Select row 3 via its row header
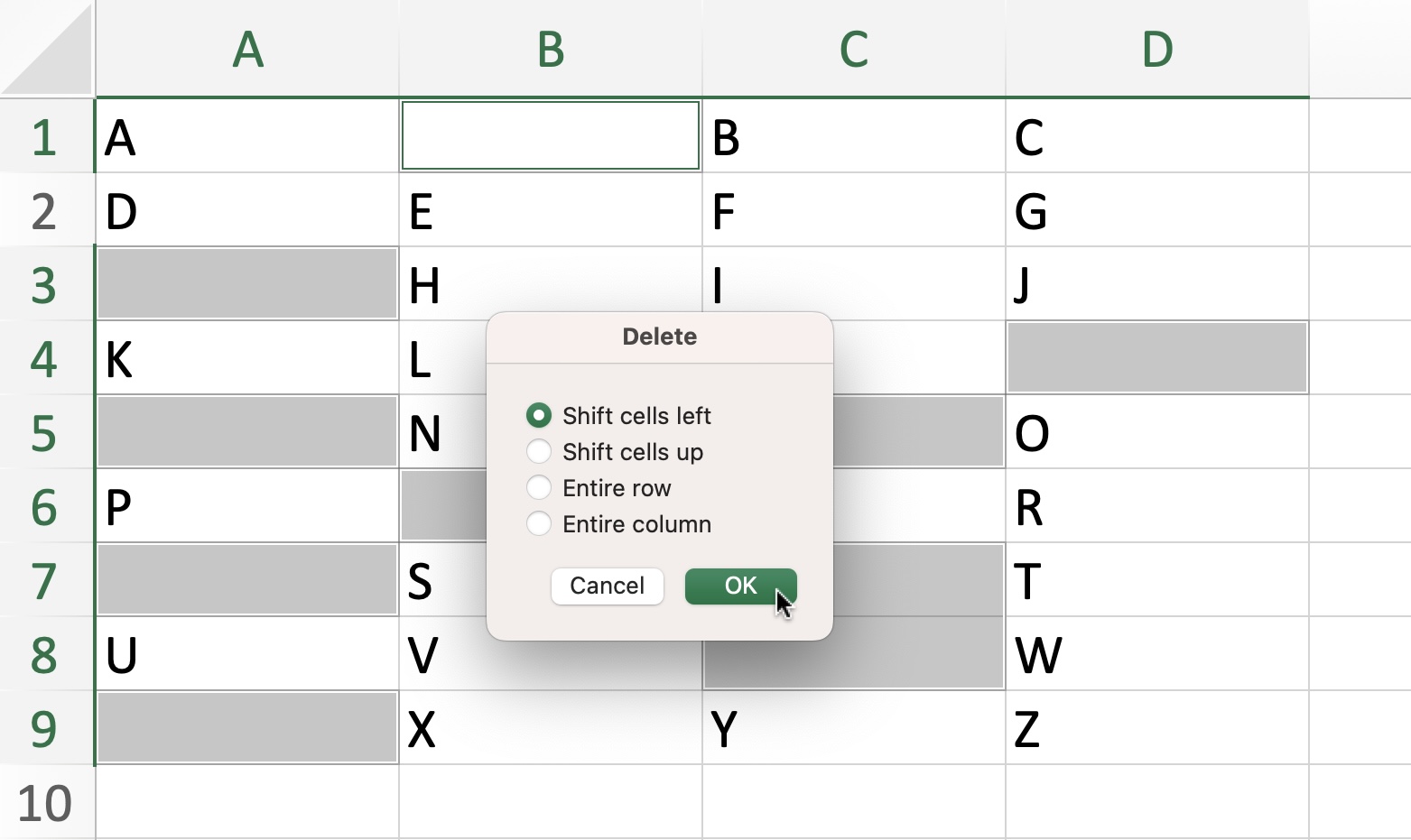 [45, 285]
